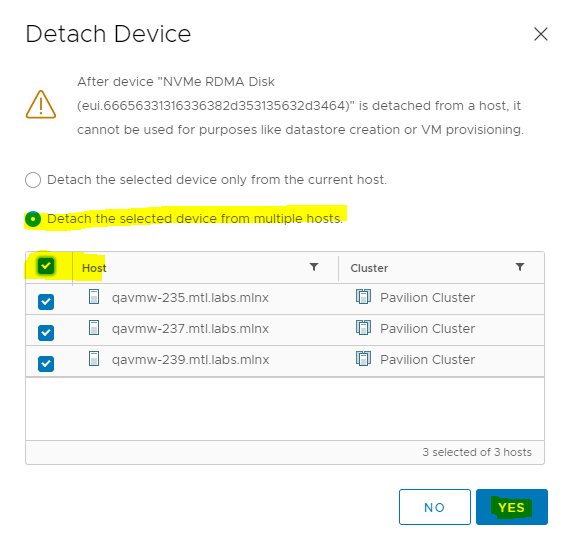
Task: Click the NVMe RDMA Disk warning message
Action: (x=300, y=106)
